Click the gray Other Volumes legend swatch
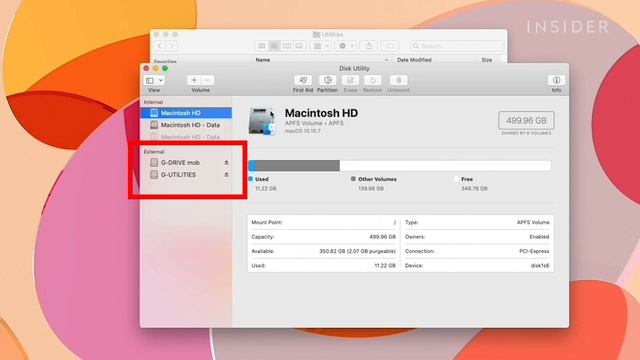Viewport: 640px width, 360px height. click(x=353, y=179)
